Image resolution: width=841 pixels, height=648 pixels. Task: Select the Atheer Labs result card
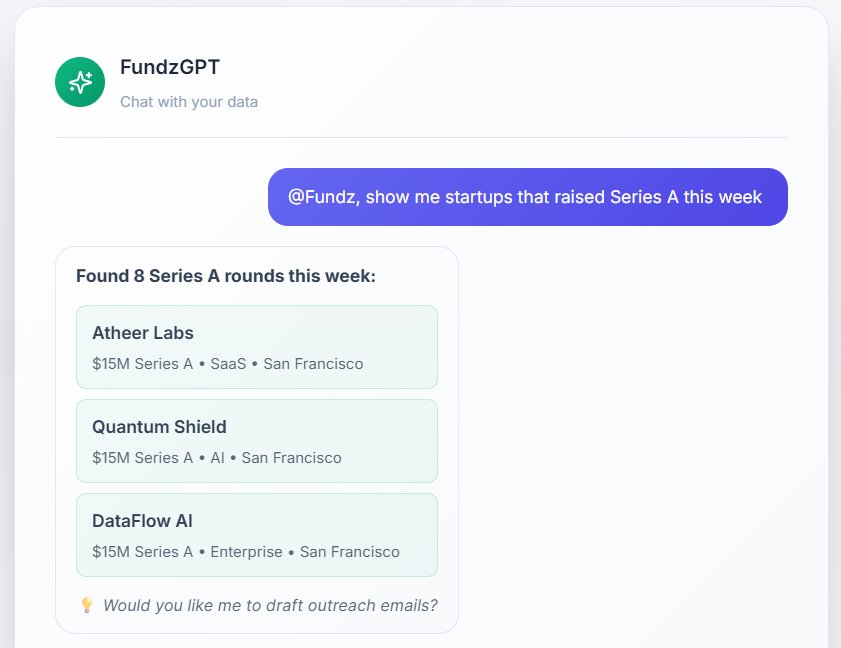tap(256, 346)
